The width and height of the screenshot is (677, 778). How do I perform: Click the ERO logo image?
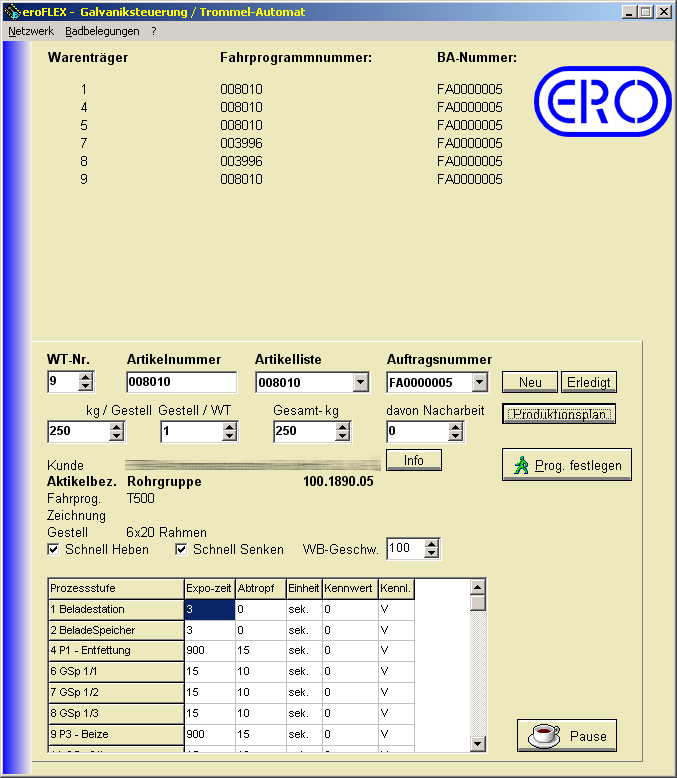pyautogui.click(x=602, y=101)
